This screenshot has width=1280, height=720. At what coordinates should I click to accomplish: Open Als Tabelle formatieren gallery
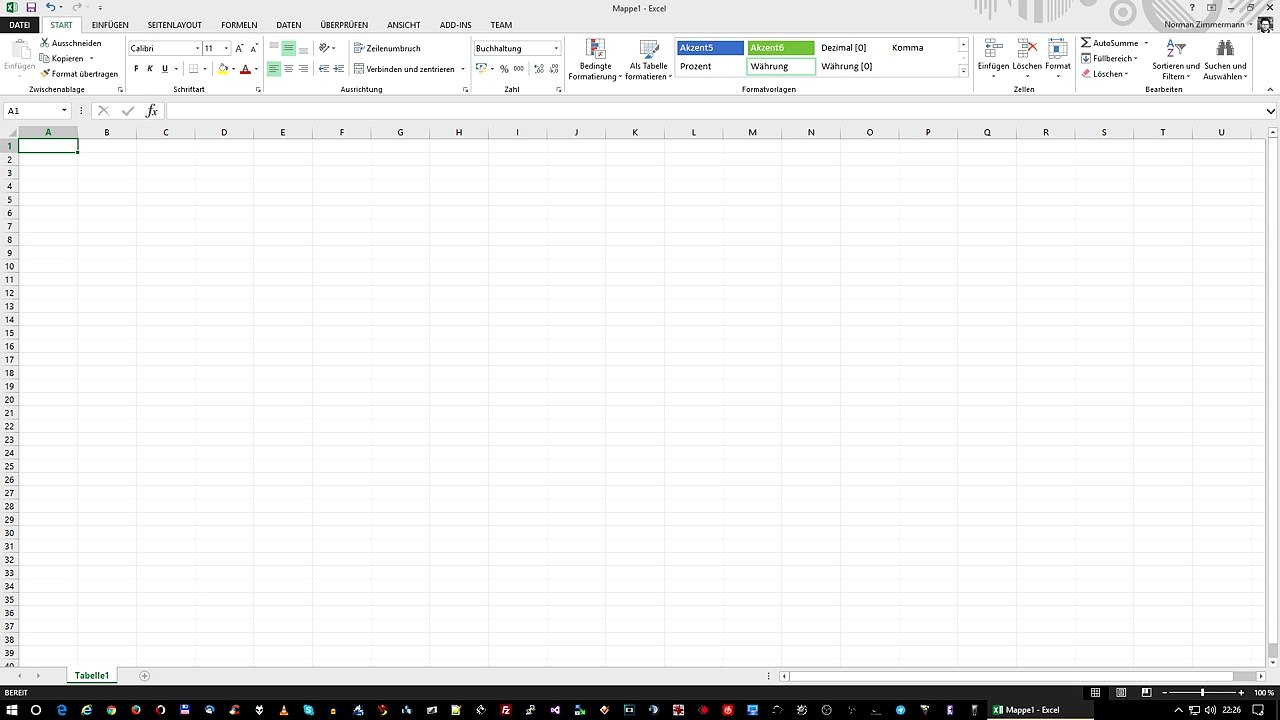tap(648, 60)
